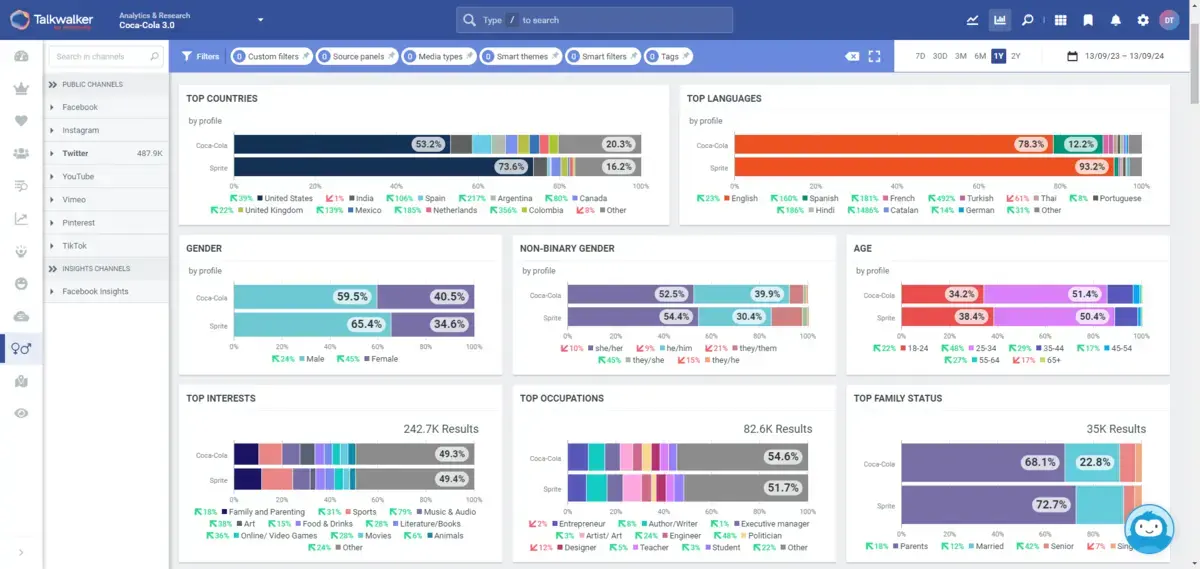Click the Search in channels field
Viewport: 1200px width, 569px height.
(x=100, y=57)
